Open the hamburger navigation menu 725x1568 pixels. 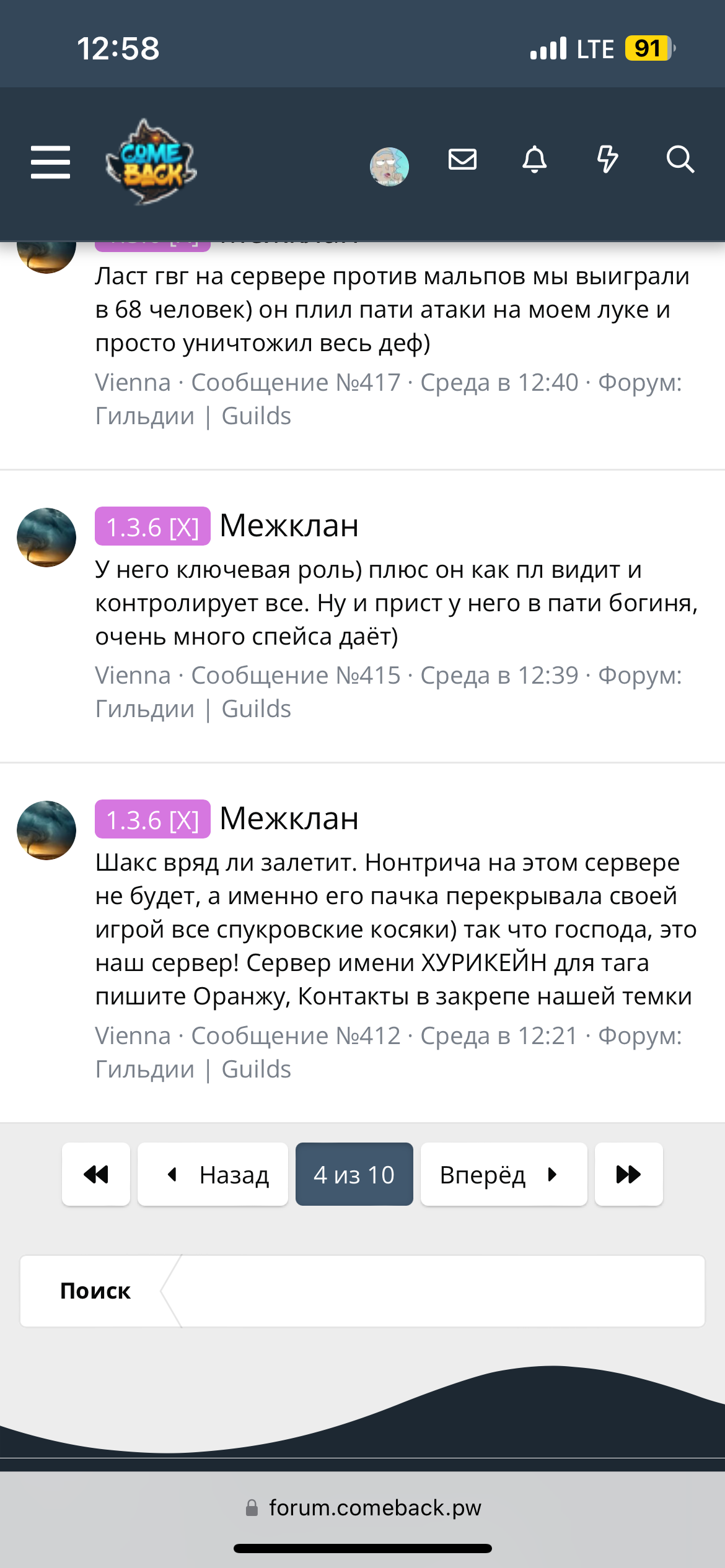[x=50, y=162]
